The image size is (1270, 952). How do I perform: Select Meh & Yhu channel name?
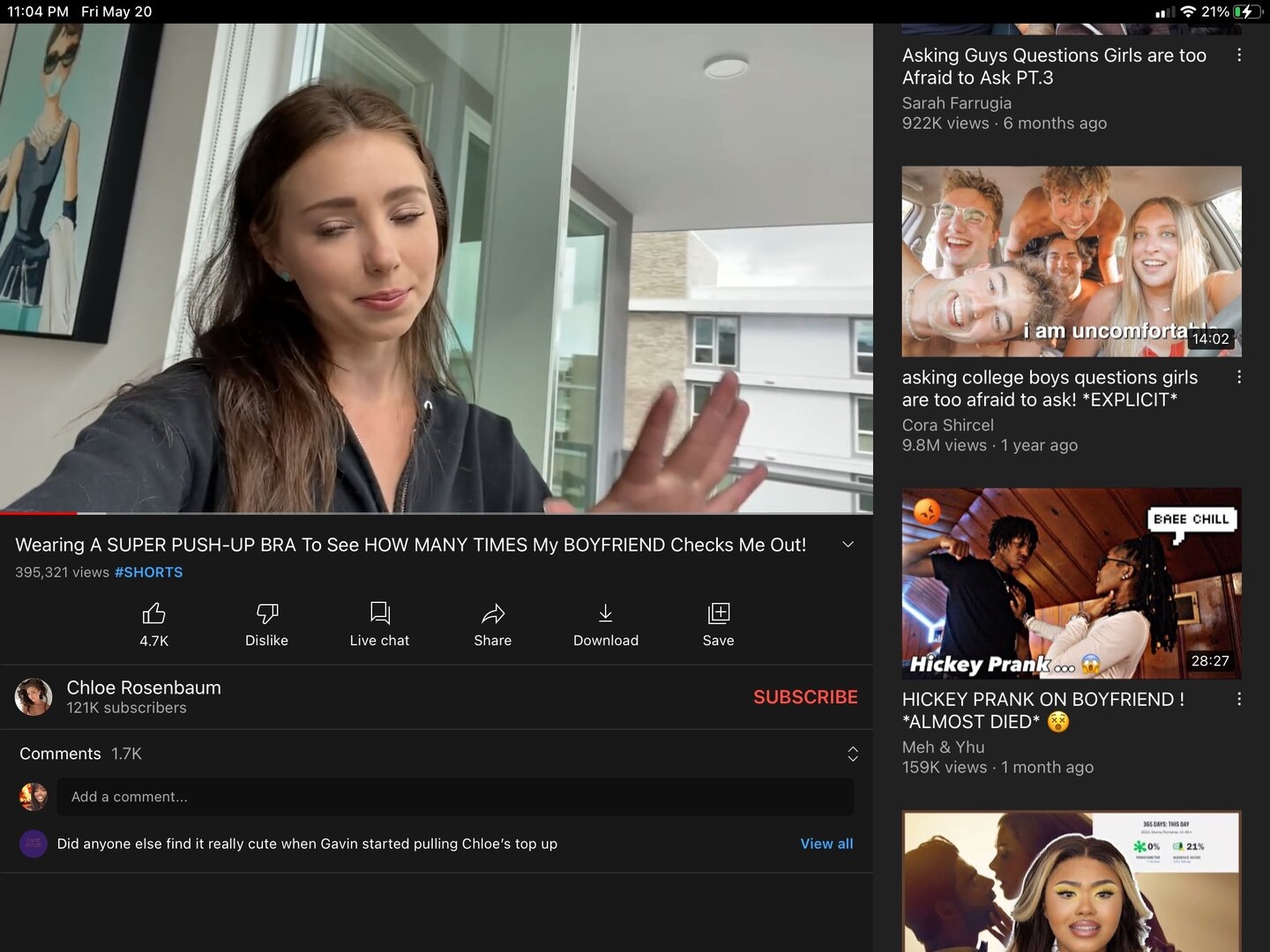(x=944, y=747)
